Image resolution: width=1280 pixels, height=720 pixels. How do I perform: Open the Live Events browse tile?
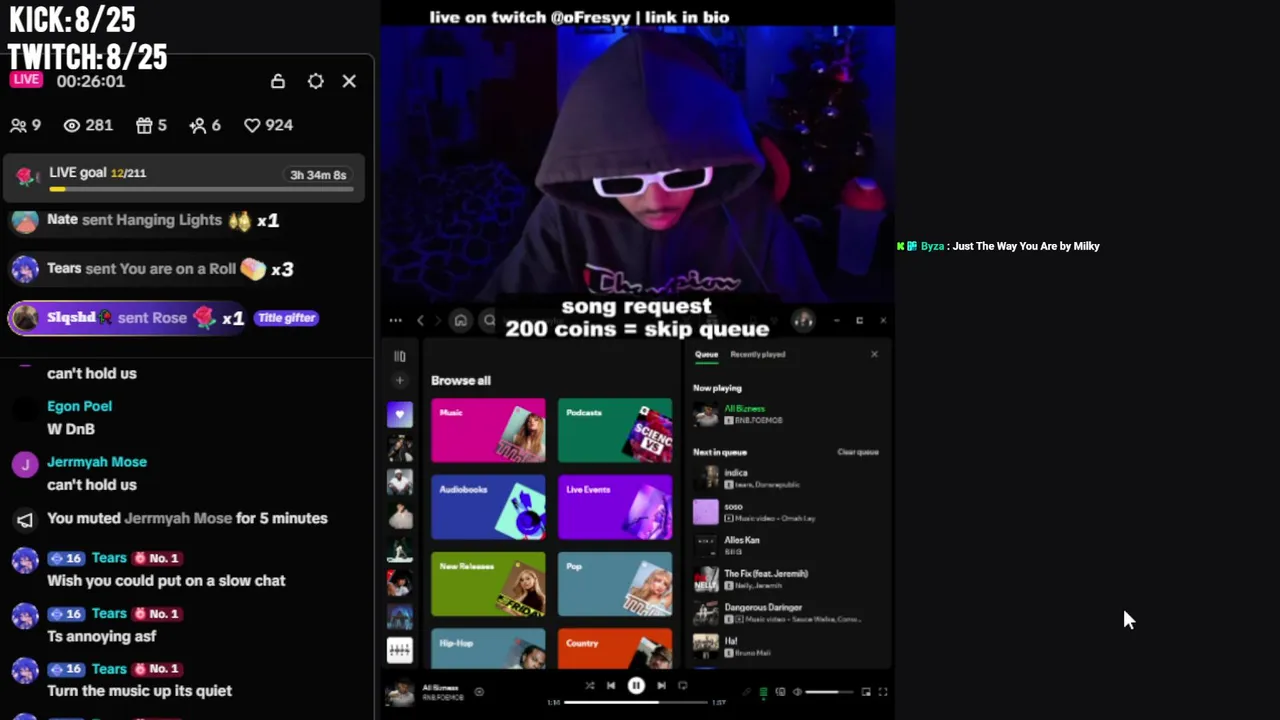click(x=615, y=508)
